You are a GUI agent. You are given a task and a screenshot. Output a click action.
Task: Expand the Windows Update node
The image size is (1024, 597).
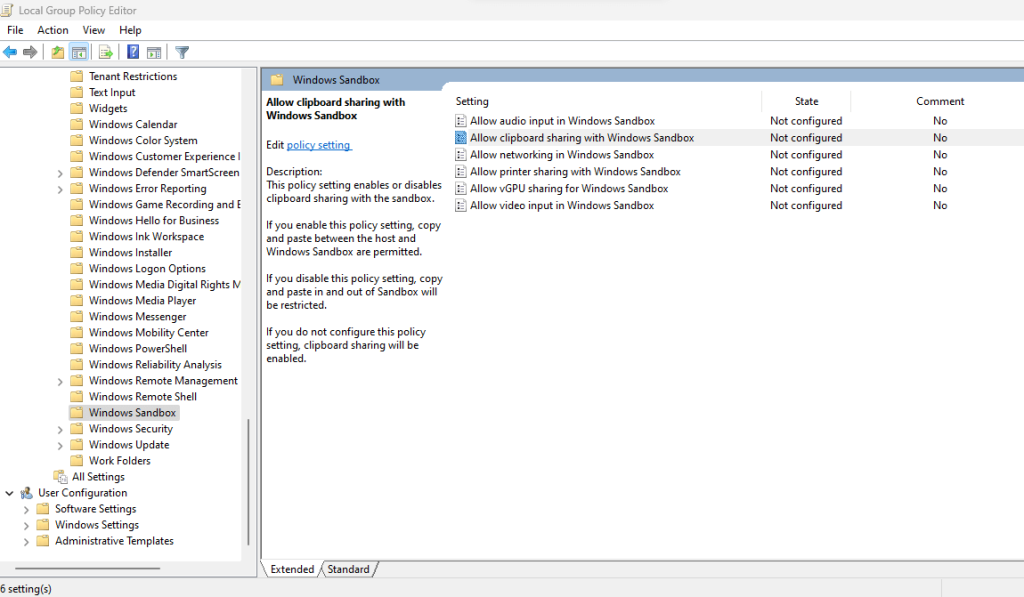pos(60,445)
